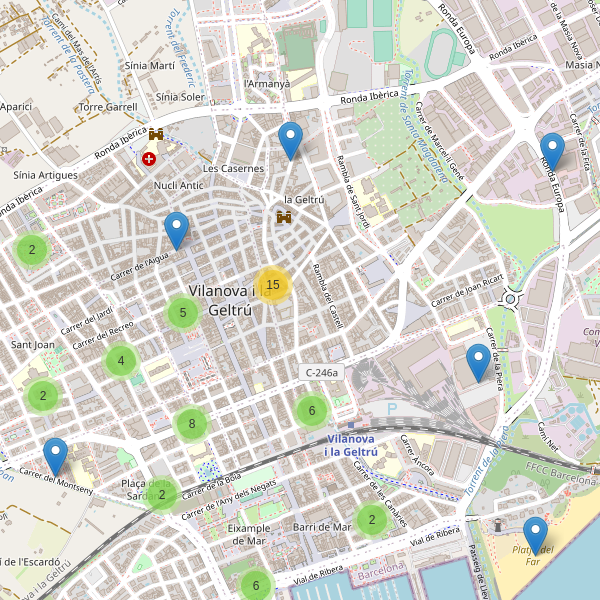600x600 pixels.
Task: Click the blue Vilanova i la Geltrú station label
Action: [351, 445]
